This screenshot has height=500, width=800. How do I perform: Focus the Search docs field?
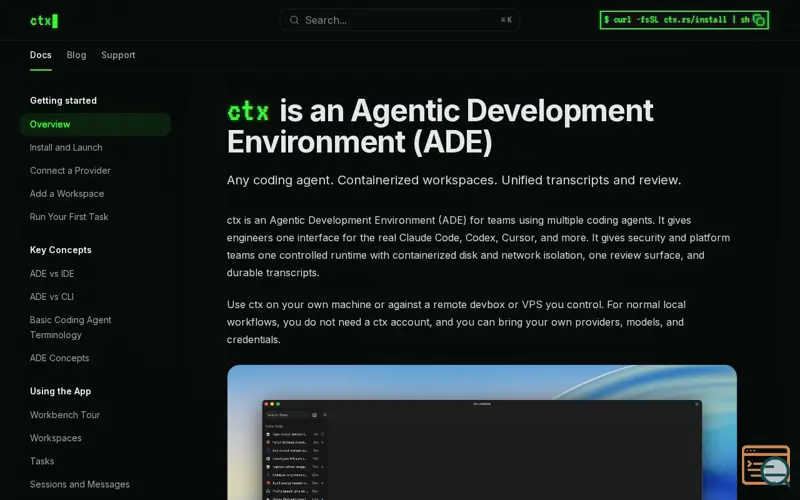click(x=399, y=20)
